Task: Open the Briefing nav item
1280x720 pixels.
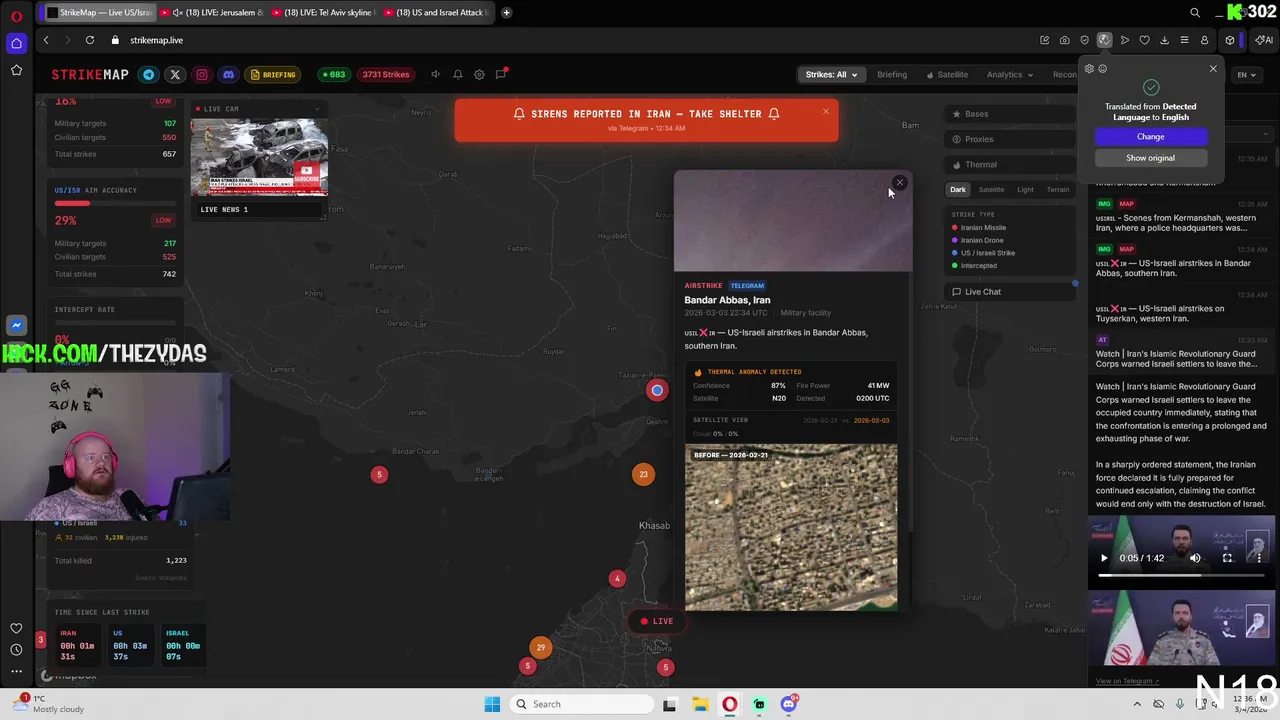Action: coord(892,74)
